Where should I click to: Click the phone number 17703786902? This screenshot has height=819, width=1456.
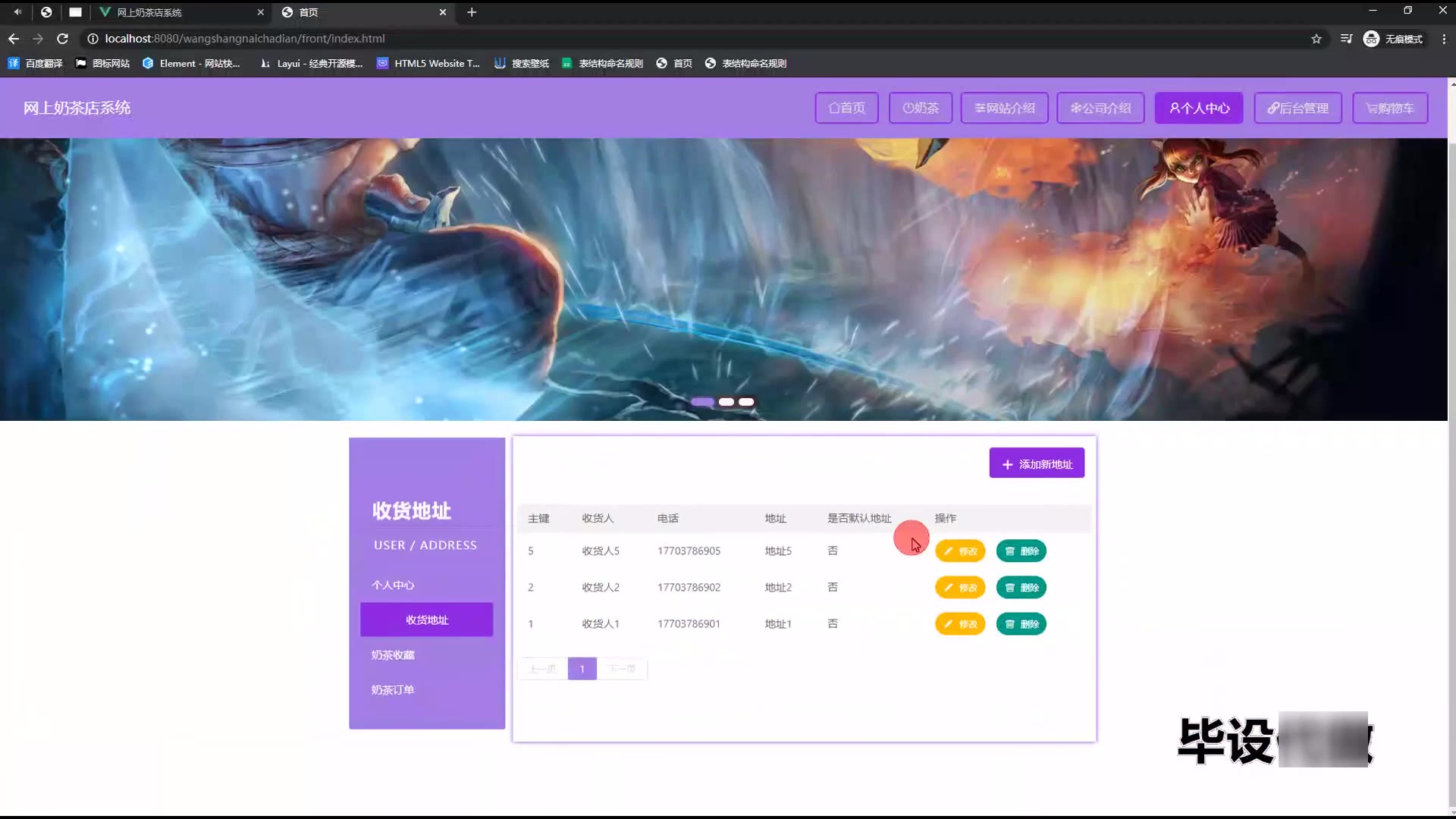[x=689, y=588]
